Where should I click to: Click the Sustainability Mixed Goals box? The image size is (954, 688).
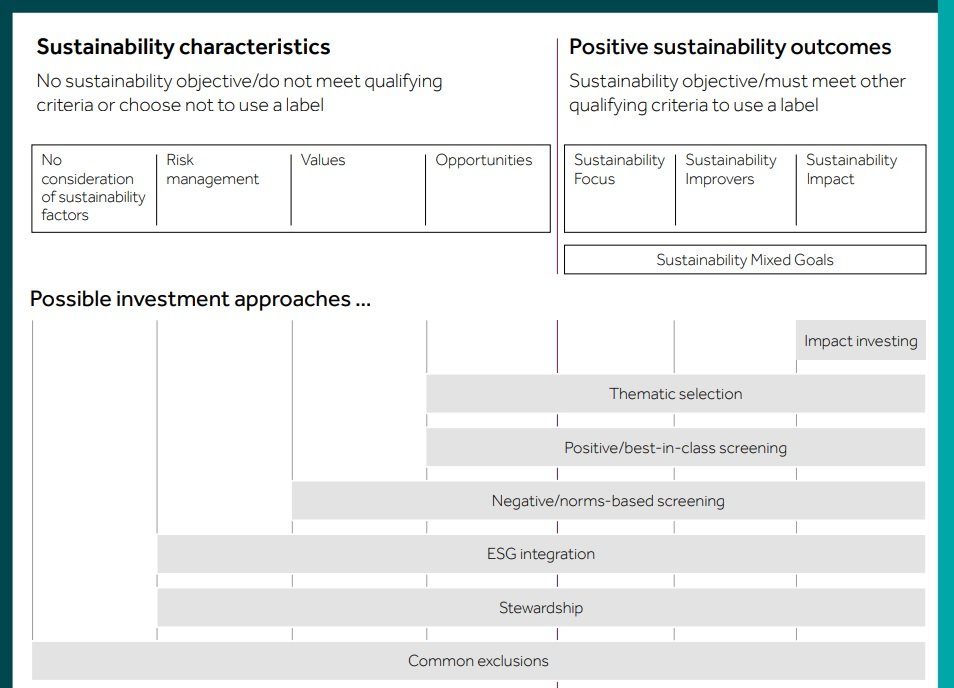(x=745, y=260)
